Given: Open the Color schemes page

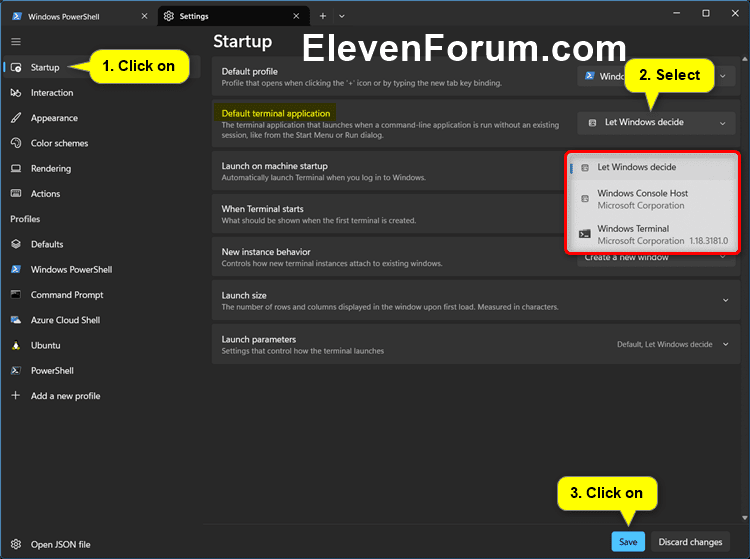Looking at the screenshot, I should point(101,143).
